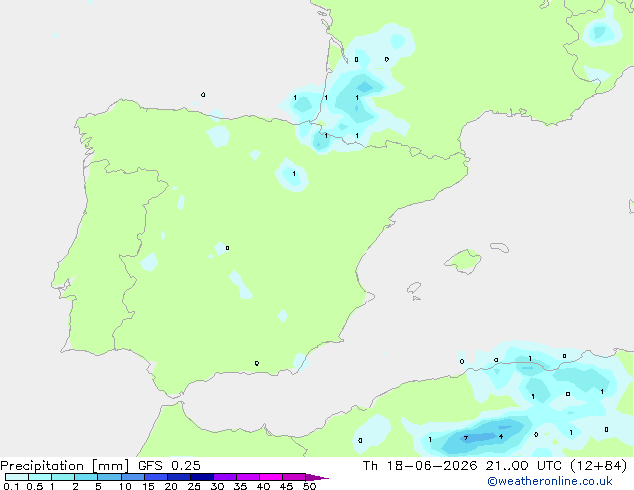Screen dimensions: 634x490
Task: Open the weatheronline.co.uk copyright link
Action: coord(550,481)
